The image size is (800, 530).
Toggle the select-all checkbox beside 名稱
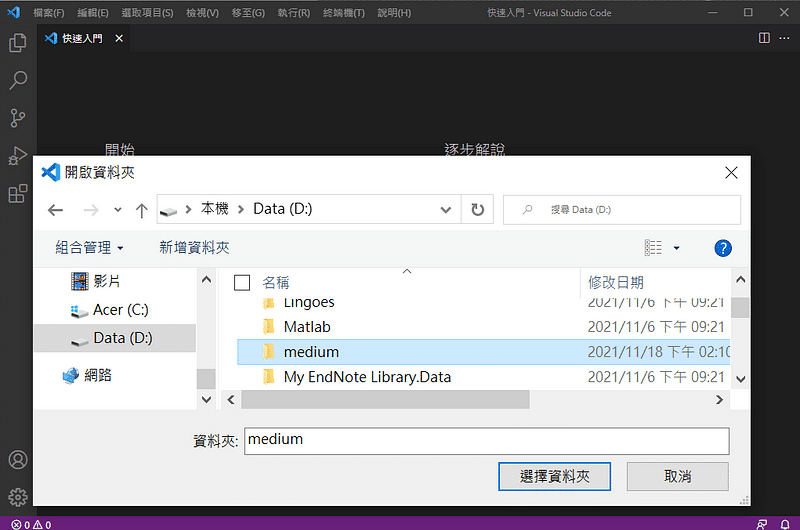point(241,283)
